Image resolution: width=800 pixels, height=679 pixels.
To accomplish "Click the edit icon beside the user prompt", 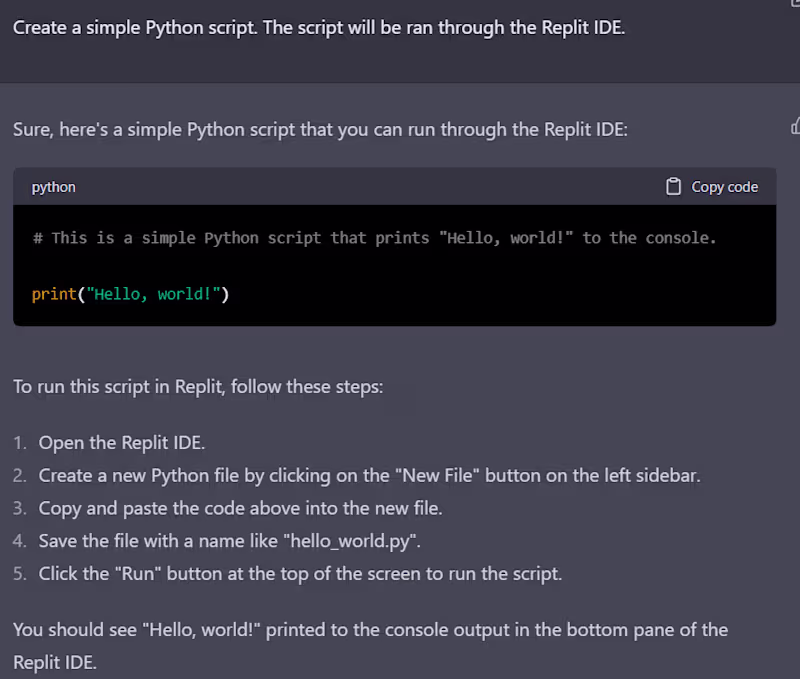I will (x=795, y=3).
